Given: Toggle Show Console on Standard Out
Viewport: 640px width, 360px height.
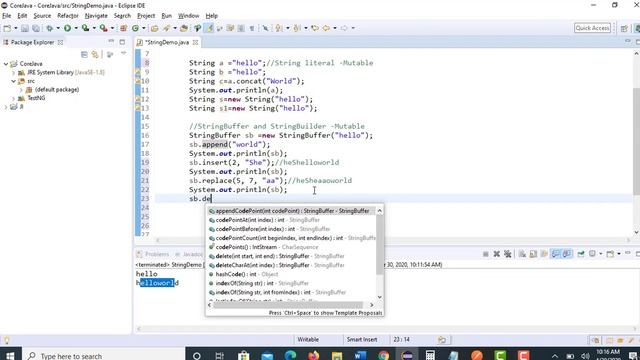Looking at the screenshot, I should coord(555,254).
